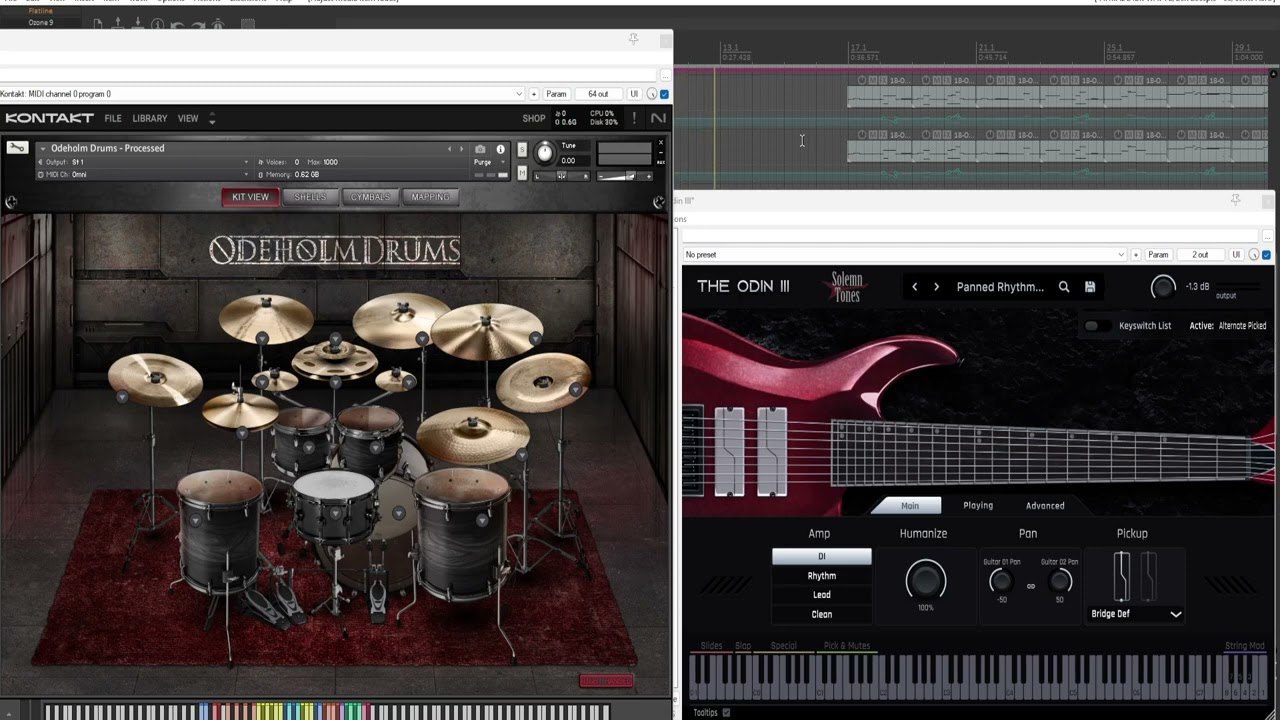This screenshot has height=720, width=1280.
Task: Go to next Kontakt instrument arrow
Action: 461,149
